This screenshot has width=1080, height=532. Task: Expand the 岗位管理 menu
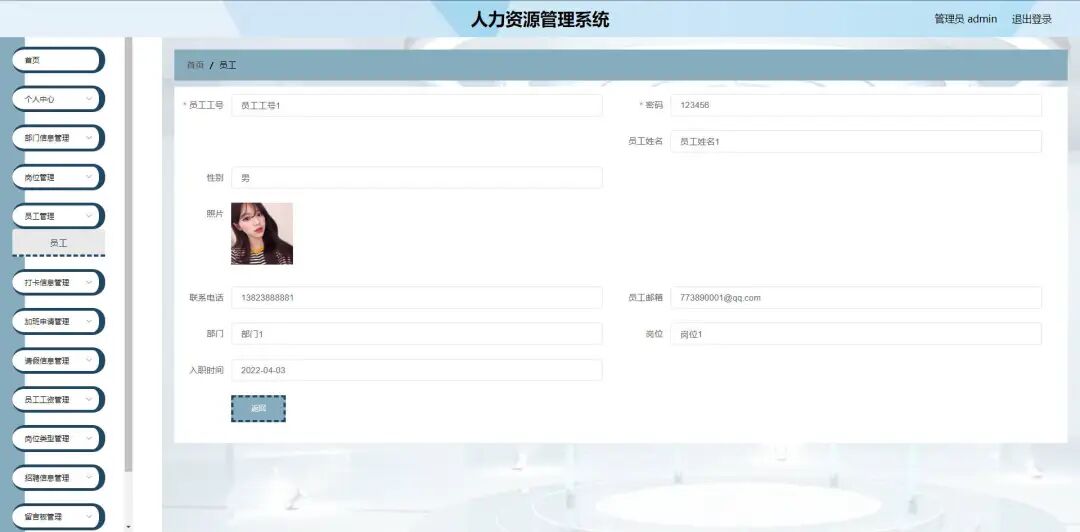coord(58,177)
